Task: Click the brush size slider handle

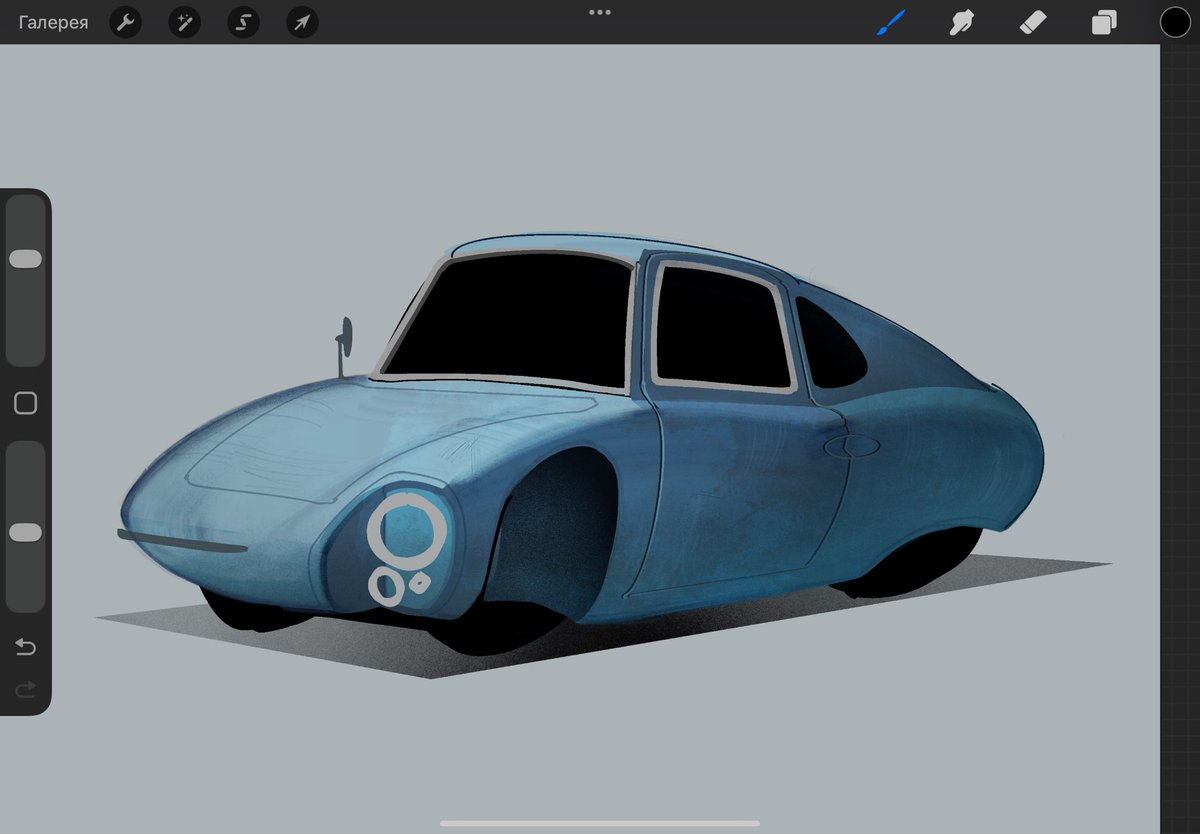Action: (x=25, y=259)
